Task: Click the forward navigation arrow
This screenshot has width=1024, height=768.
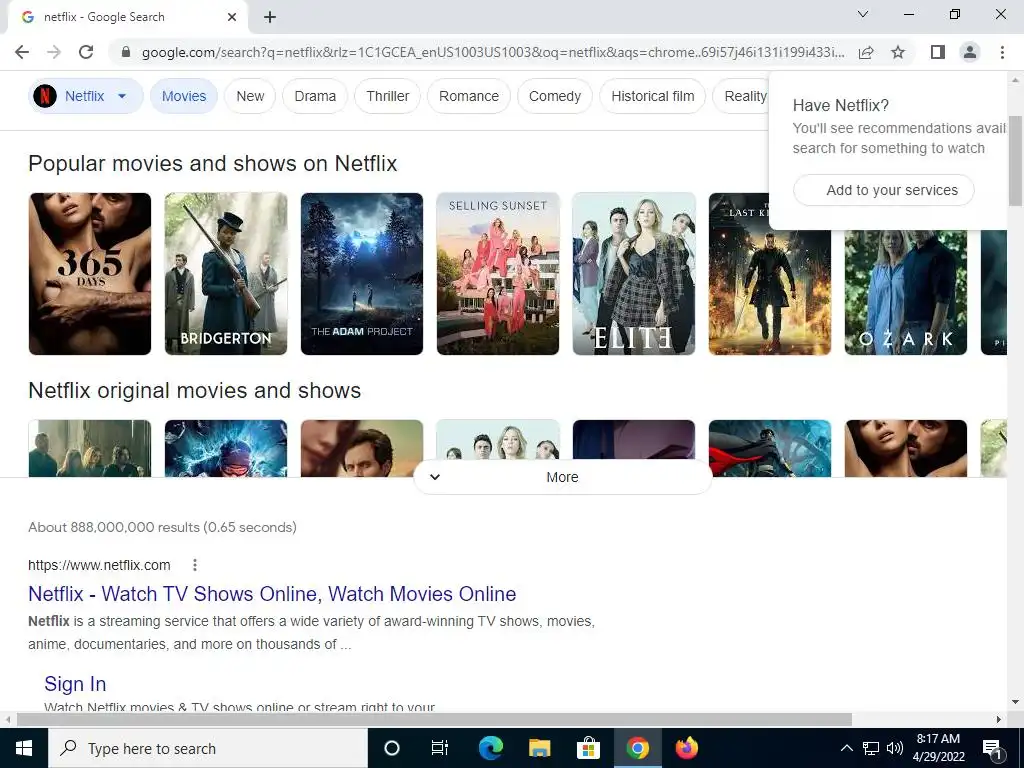Action: coord(54,52)
